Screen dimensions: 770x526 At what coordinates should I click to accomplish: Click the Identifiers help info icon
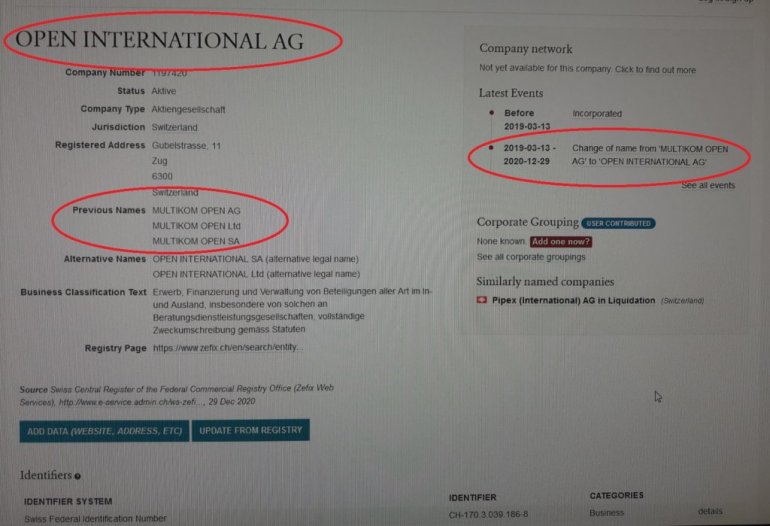(x=78, y=476)
